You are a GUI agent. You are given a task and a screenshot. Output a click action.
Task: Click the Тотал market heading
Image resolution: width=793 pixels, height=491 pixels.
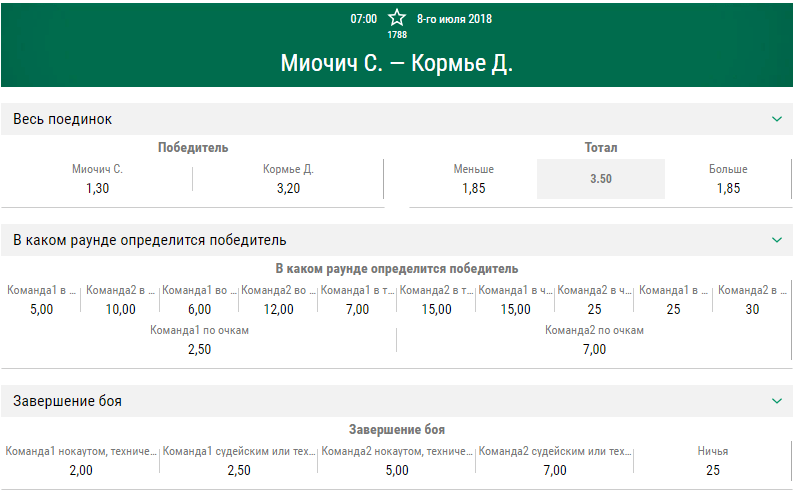601,147
